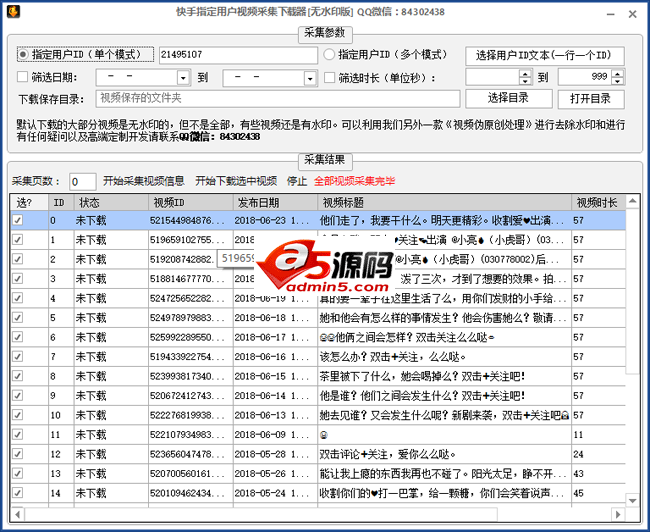Click the 发布日期 column header
Image resolution: width=650 pixels, height=532 pixels.
click(x=275, y=203)
